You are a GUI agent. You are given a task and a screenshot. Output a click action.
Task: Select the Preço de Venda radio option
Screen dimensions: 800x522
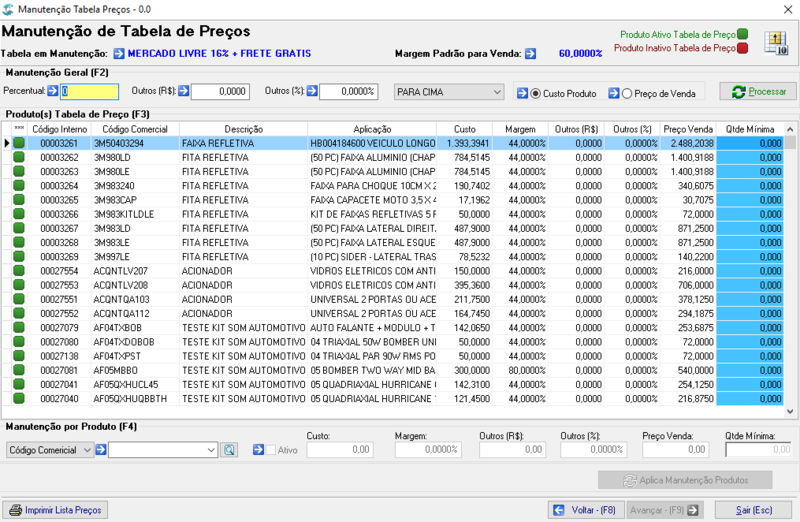[627, 94]
